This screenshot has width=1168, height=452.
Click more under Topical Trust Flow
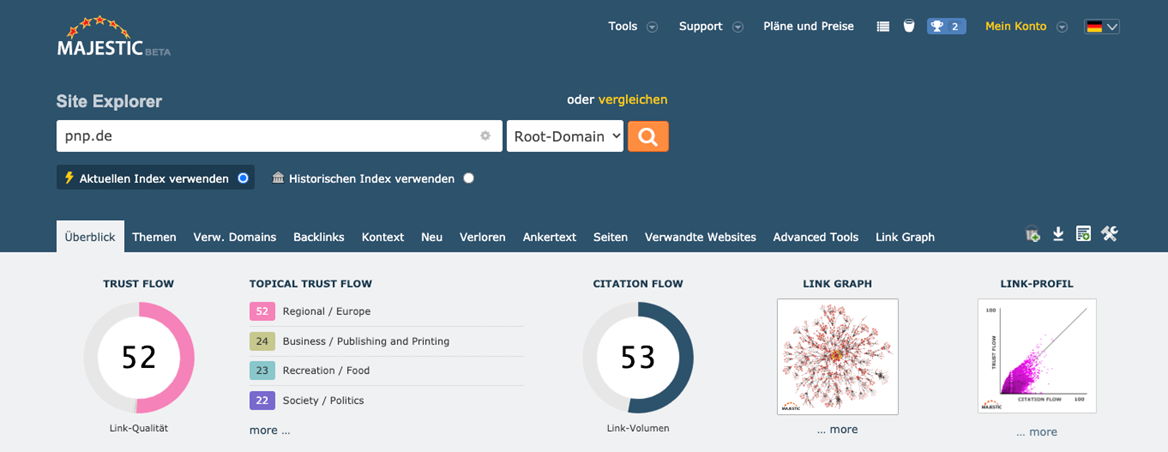tap(270, 430)
